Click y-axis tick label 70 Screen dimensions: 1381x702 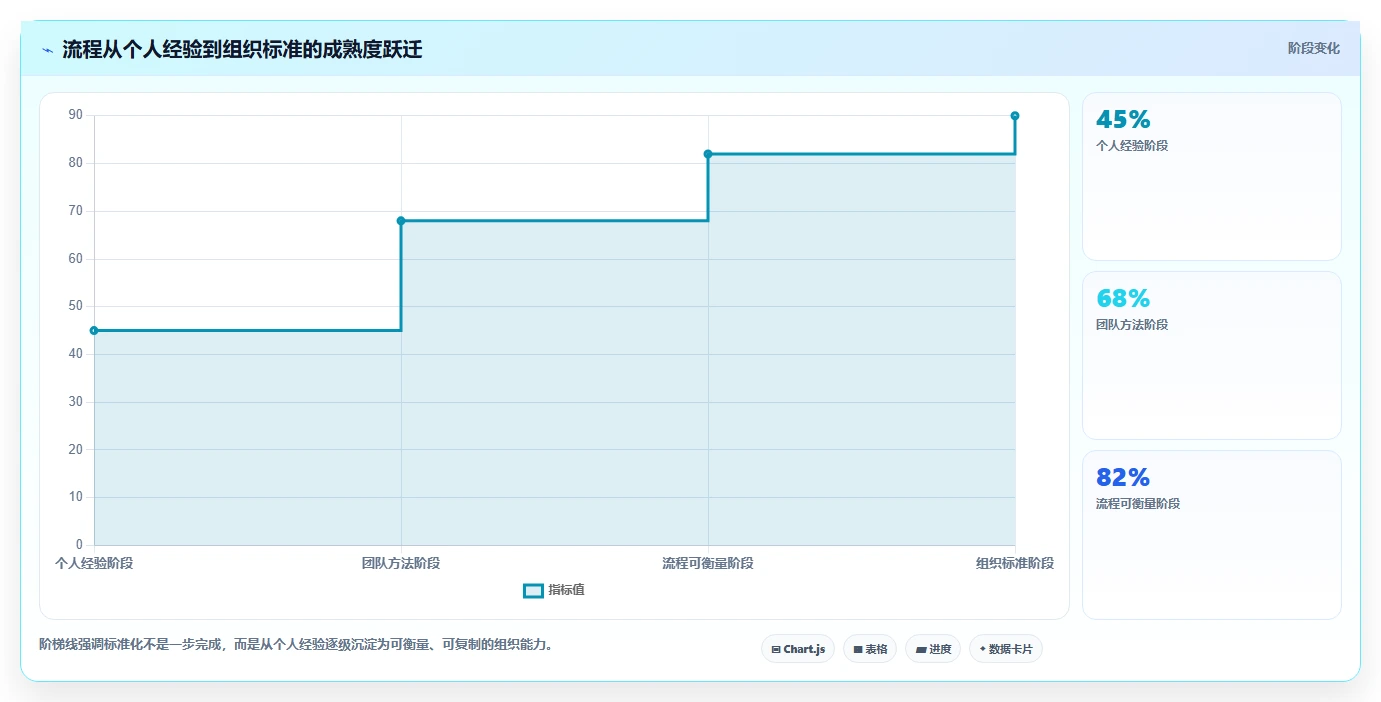[76, 211]
